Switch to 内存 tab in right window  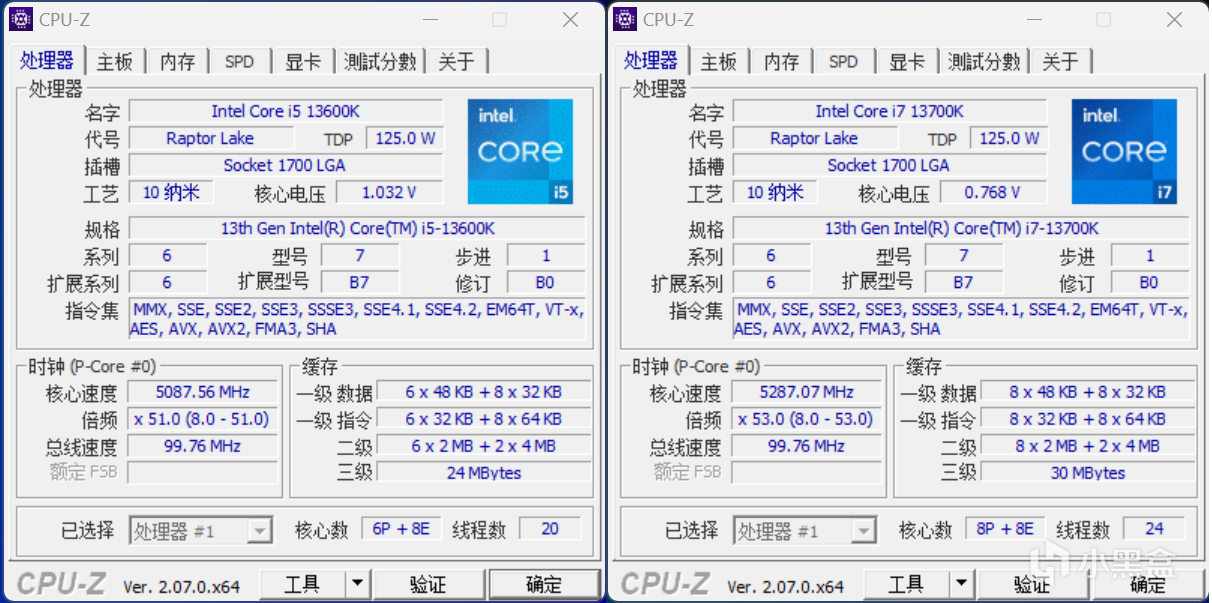781,62
